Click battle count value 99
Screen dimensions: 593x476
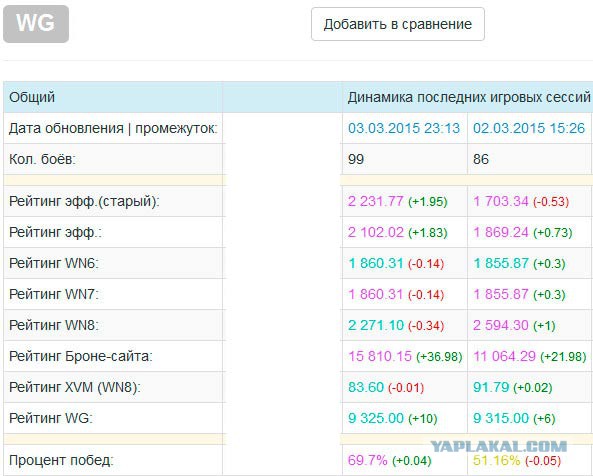pyautogui.click(x=356, y=159)
